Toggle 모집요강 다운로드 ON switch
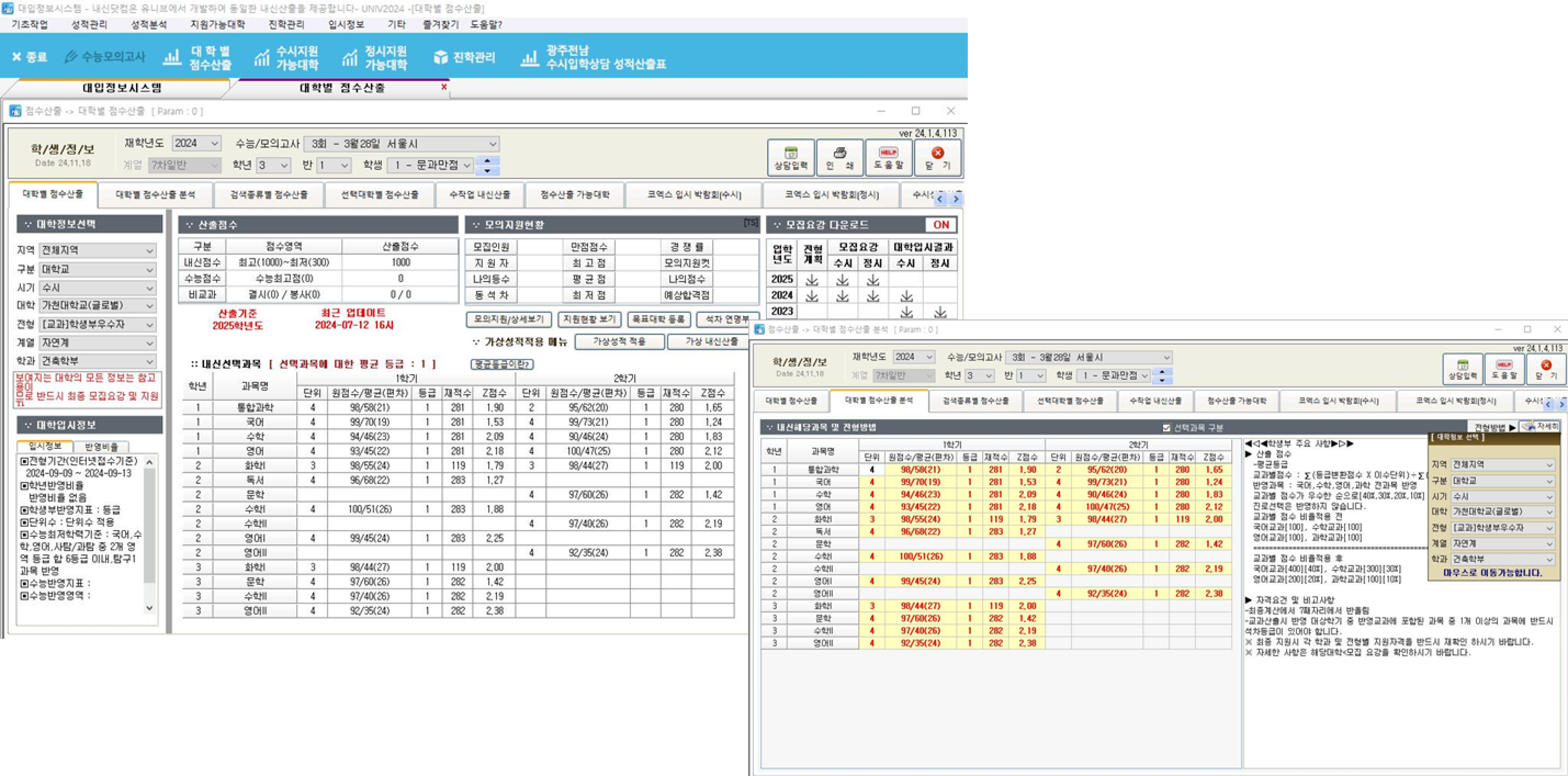Screen dimensions: 1568x776 (x=940, y=225)
